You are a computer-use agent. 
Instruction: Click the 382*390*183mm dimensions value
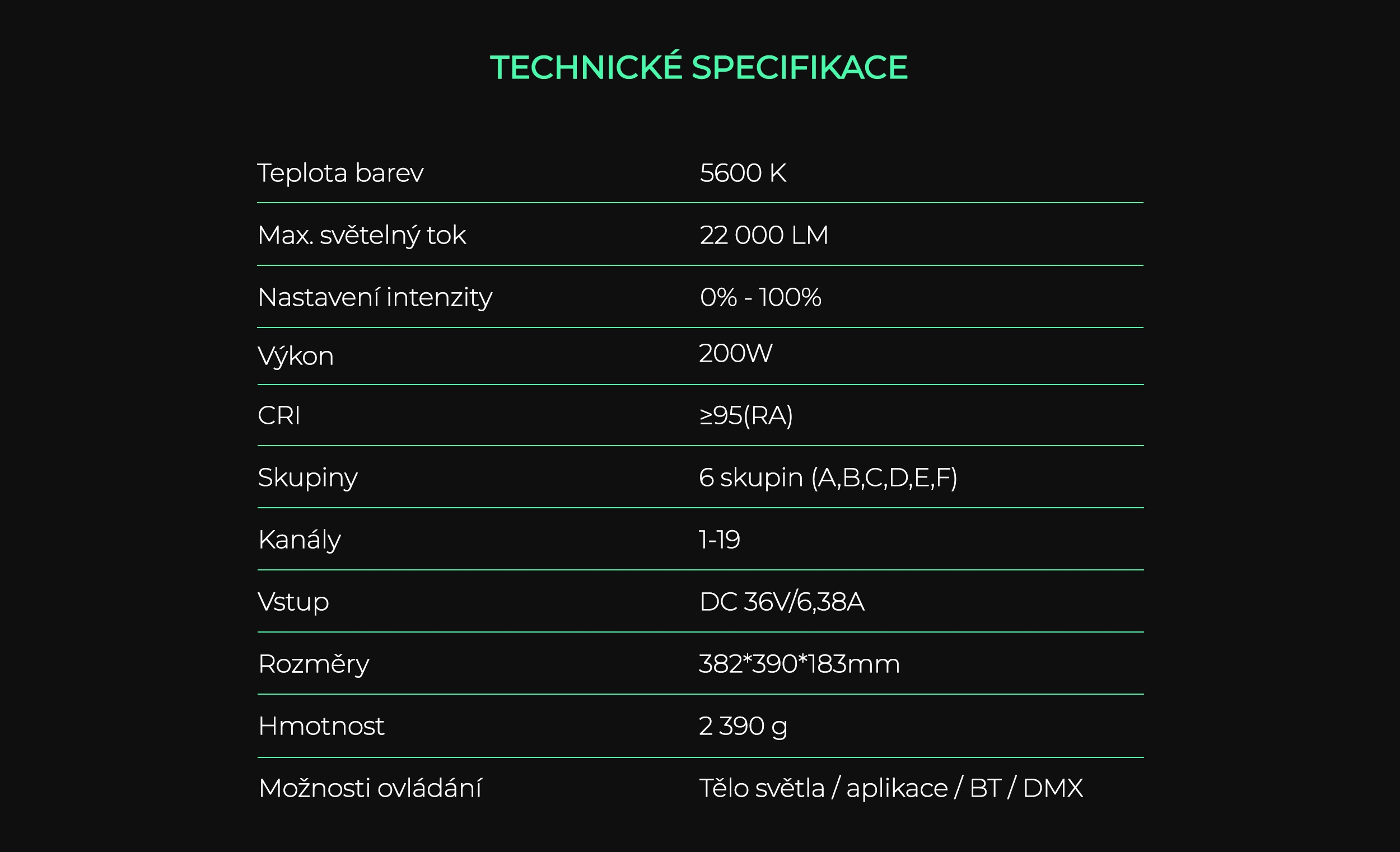coord(799,664)
